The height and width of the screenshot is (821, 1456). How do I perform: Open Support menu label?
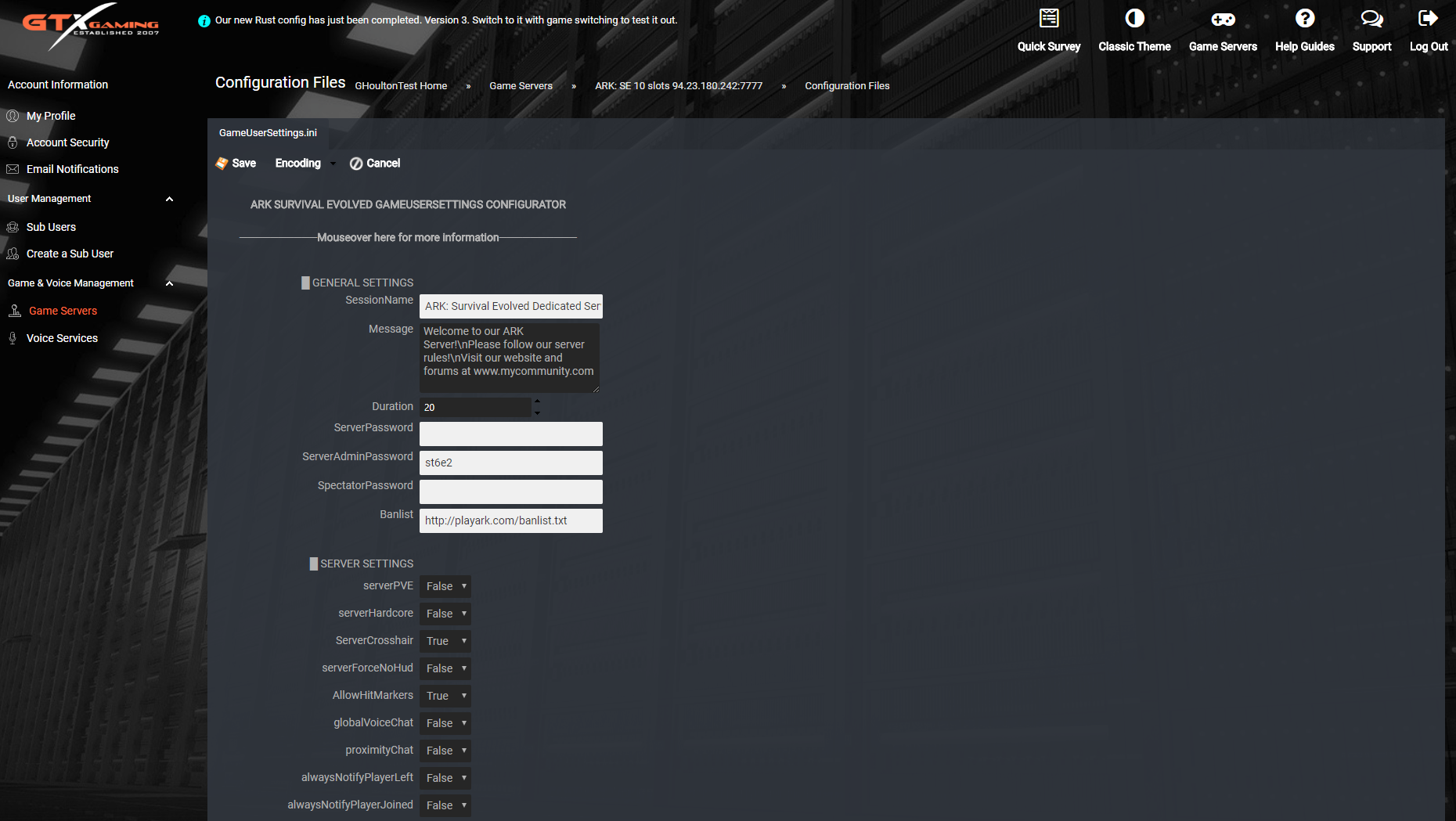point(1371,47)
